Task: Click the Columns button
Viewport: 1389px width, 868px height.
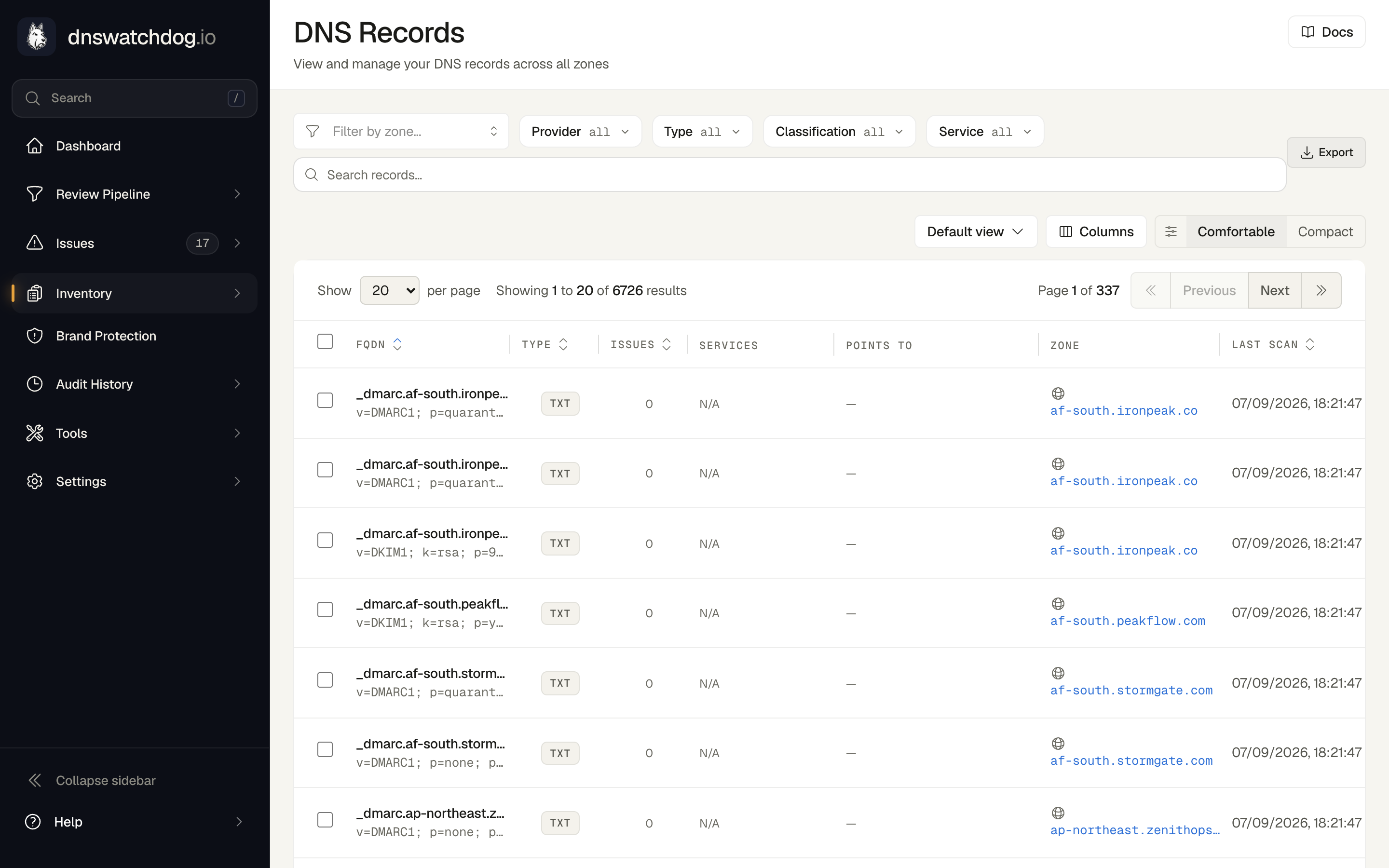Action: pyautogui.click(x=1096, y=231)
